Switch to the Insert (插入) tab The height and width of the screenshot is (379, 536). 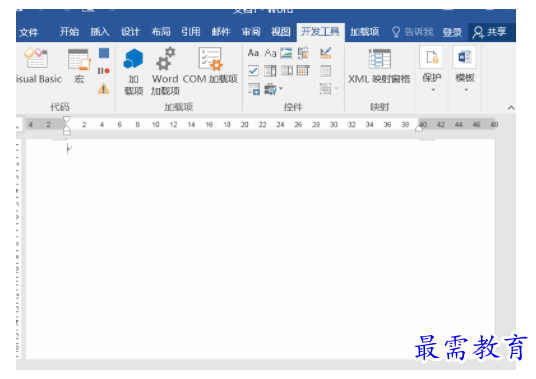(x=99, y=32)
